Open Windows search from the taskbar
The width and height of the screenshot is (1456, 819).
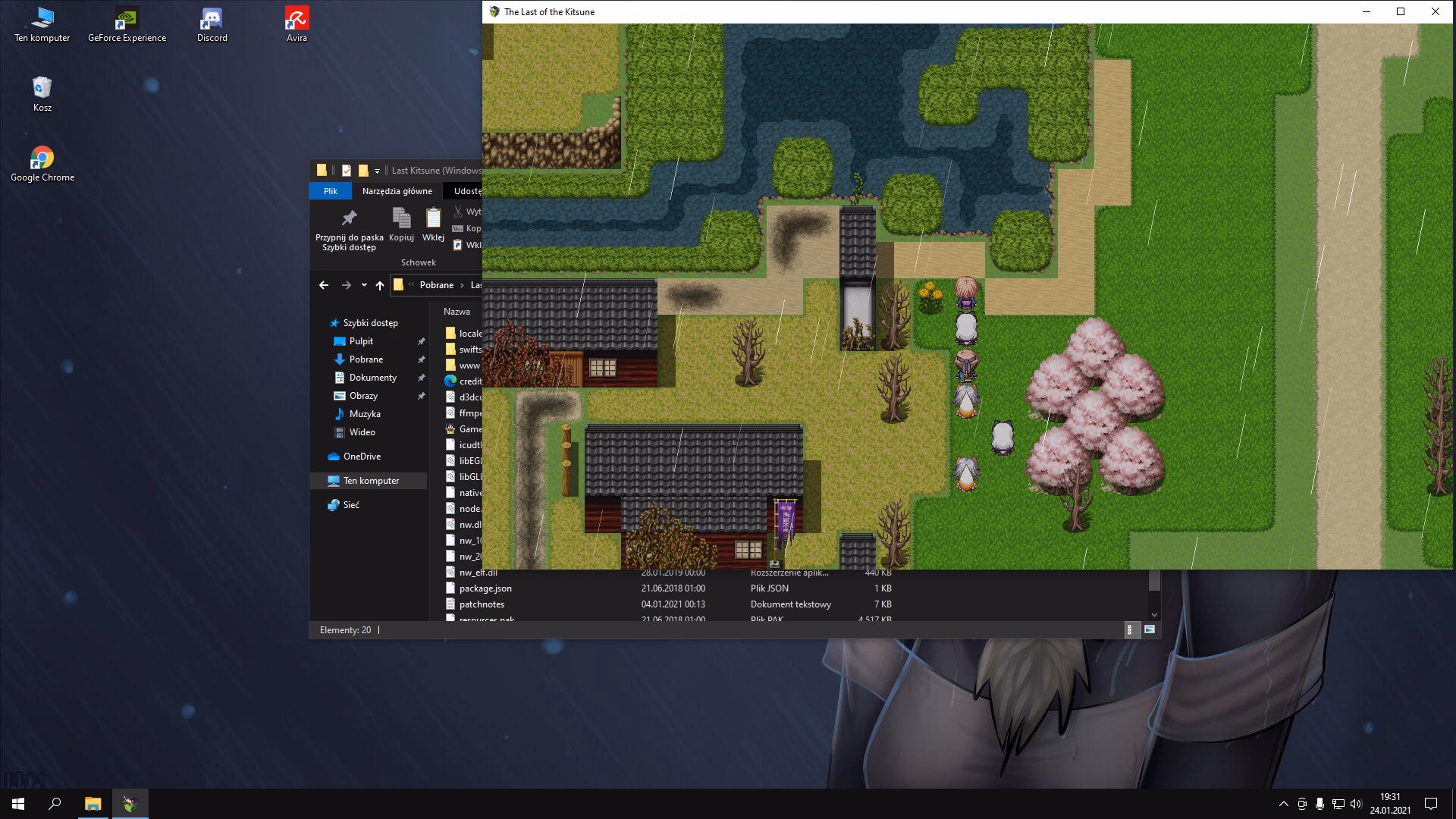[55, 804]
